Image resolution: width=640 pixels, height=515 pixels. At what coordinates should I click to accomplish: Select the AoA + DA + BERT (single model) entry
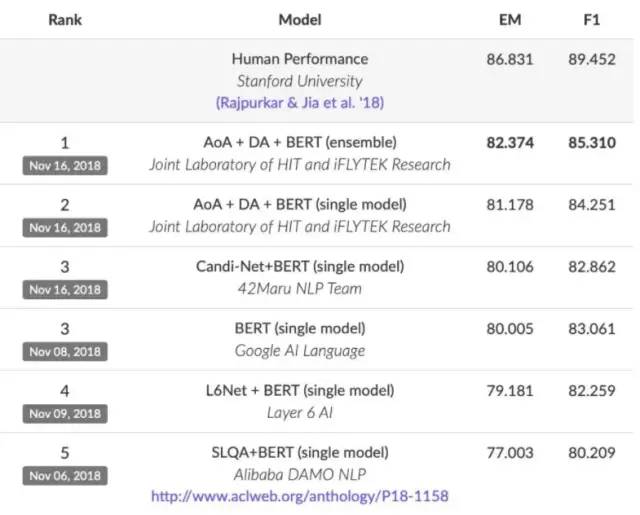tap(300, 204)
